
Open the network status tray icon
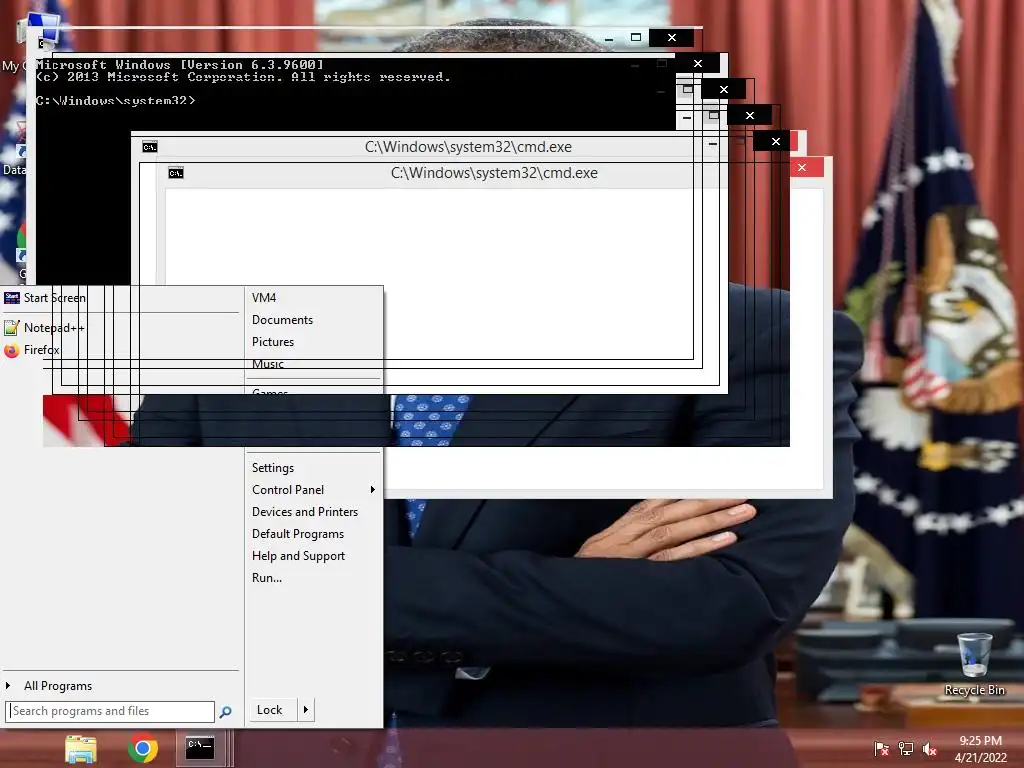point(906,749)
